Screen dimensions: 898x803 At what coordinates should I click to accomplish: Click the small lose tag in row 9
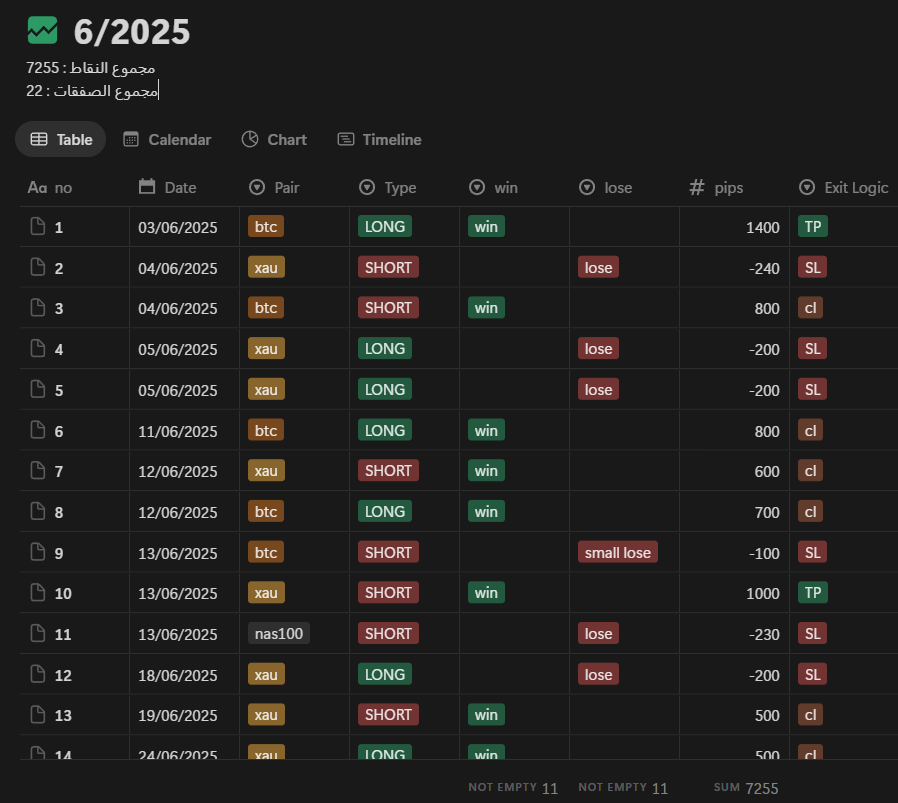click(617, 552)
